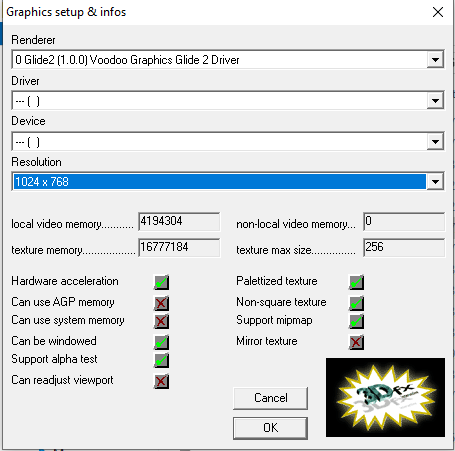Toggle the Can be windowed indicator

[162, 342]
